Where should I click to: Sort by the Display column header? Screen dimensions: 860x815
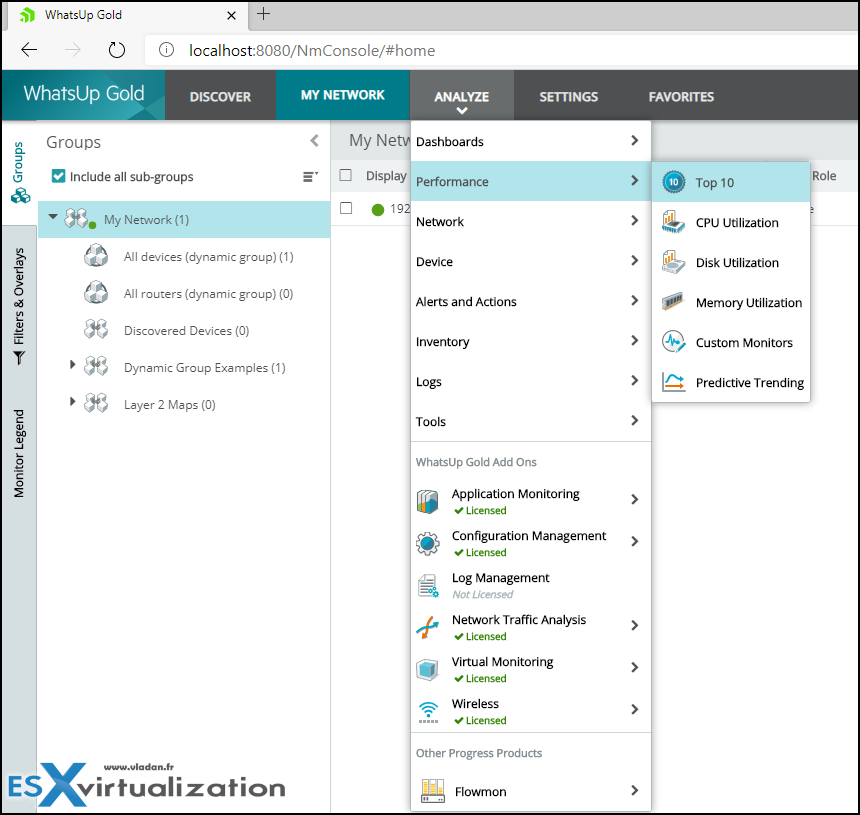386,176
